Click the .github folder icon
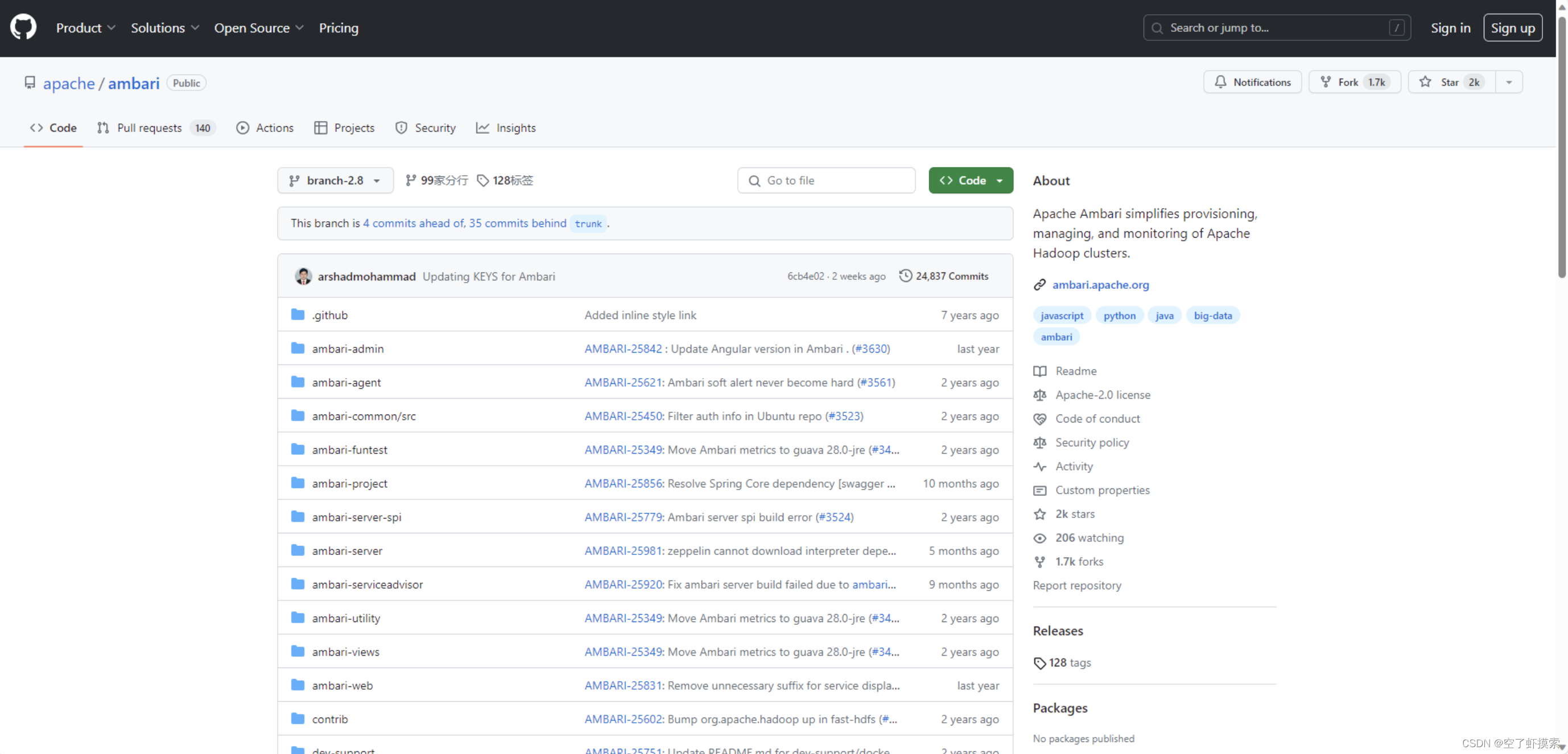The width and height of the screenshot is (1568, 754). coord(298,314)
